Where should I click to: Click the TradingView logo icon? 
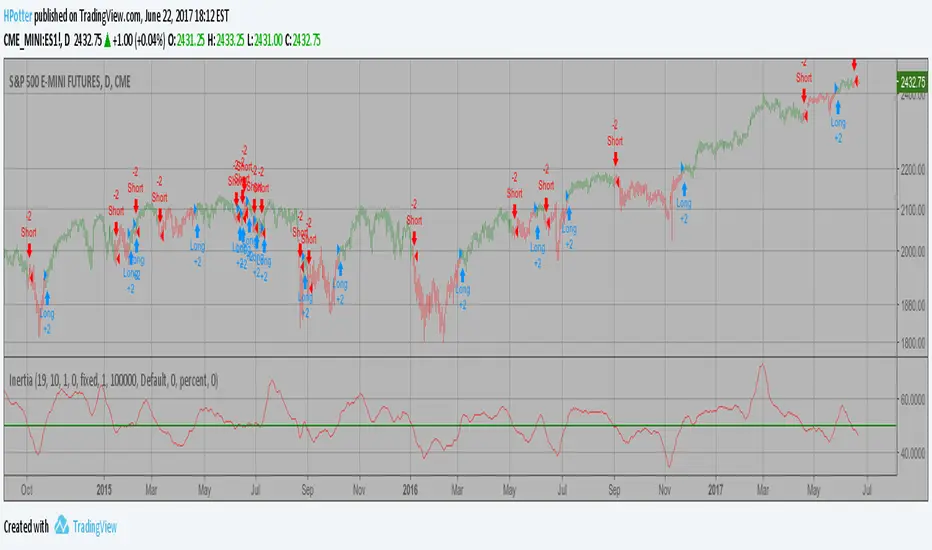(61, 524)
